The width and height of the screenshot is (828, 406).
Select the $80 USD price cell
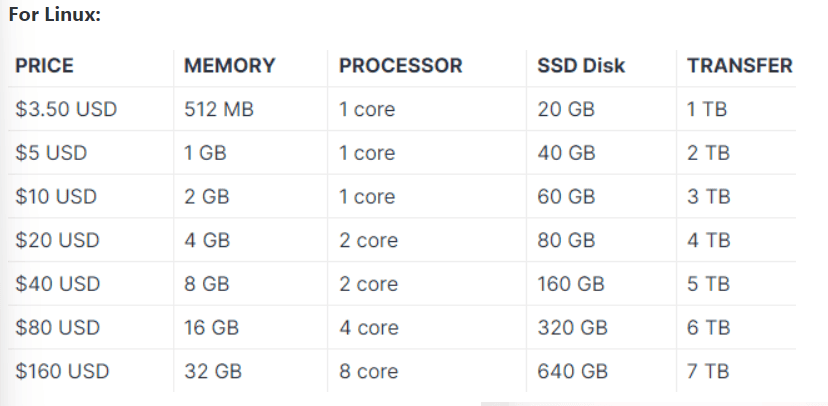tap(58, 328)
